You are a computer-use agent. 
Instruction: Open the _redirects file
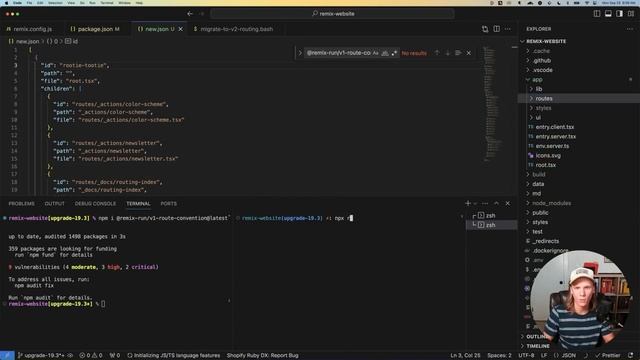[545, 241]
